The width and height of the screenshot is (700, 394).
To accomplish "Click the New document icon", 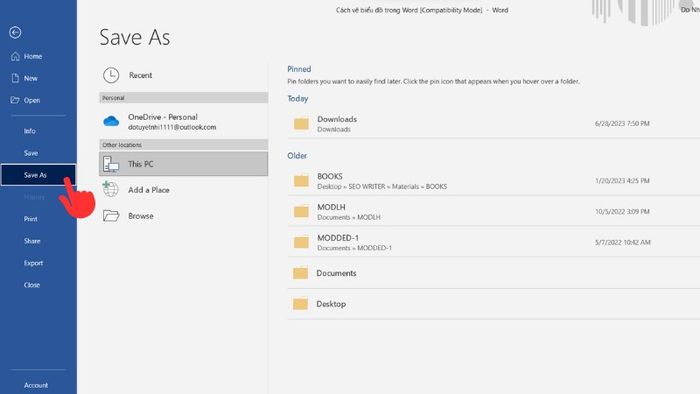I will click(15, 78).
